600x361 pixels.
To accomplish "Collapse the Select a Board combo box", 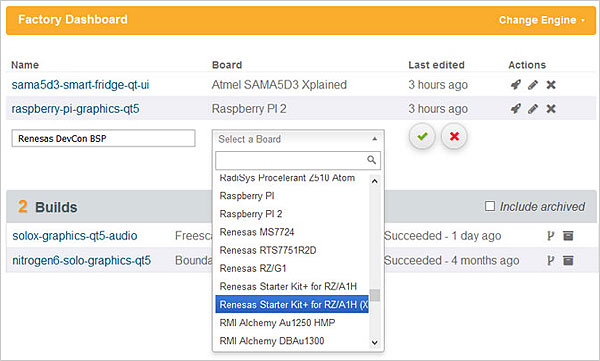I will 298,139.
